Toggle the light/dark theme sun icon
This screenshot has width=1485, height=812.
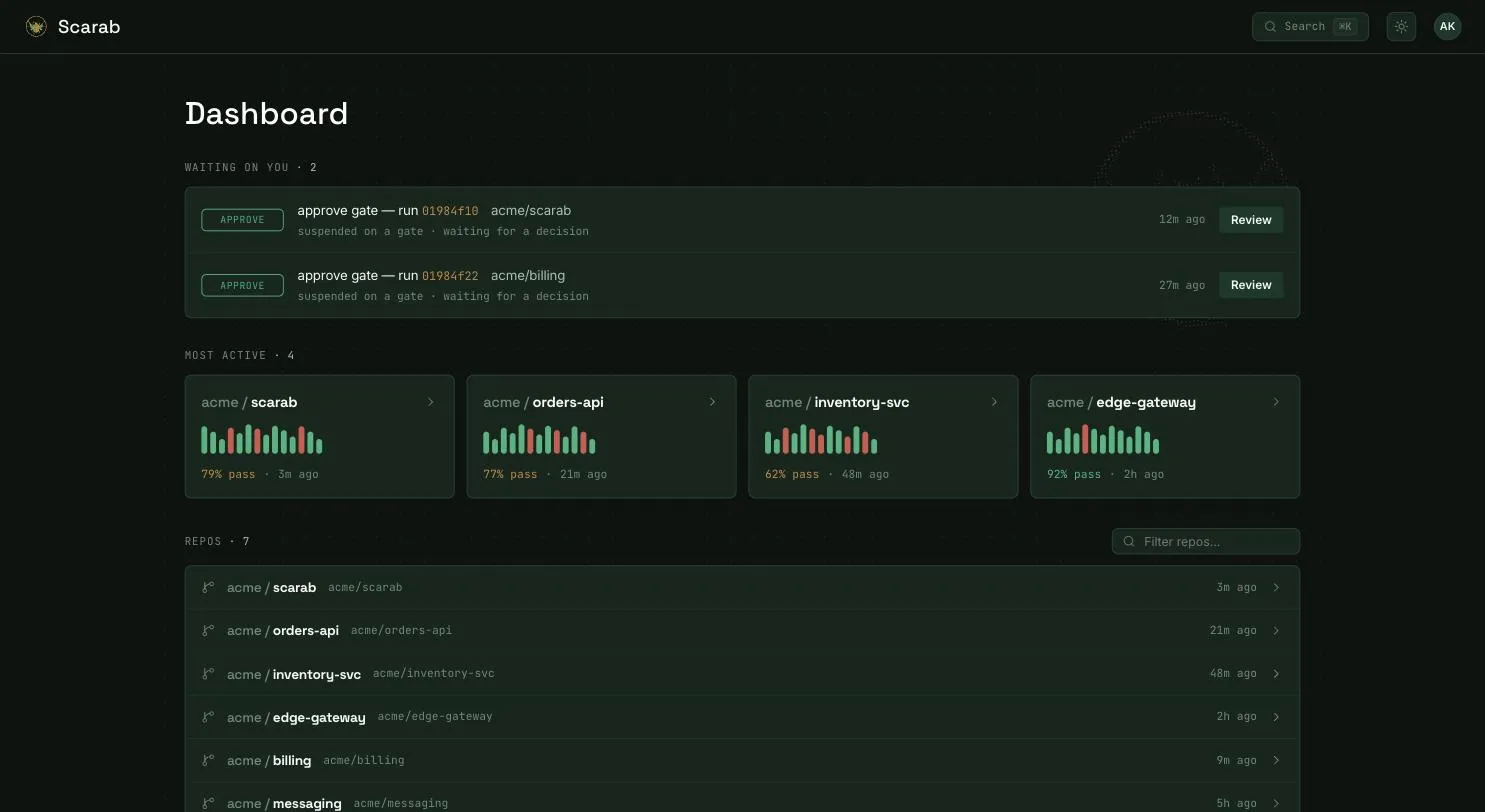[1401, 27]
